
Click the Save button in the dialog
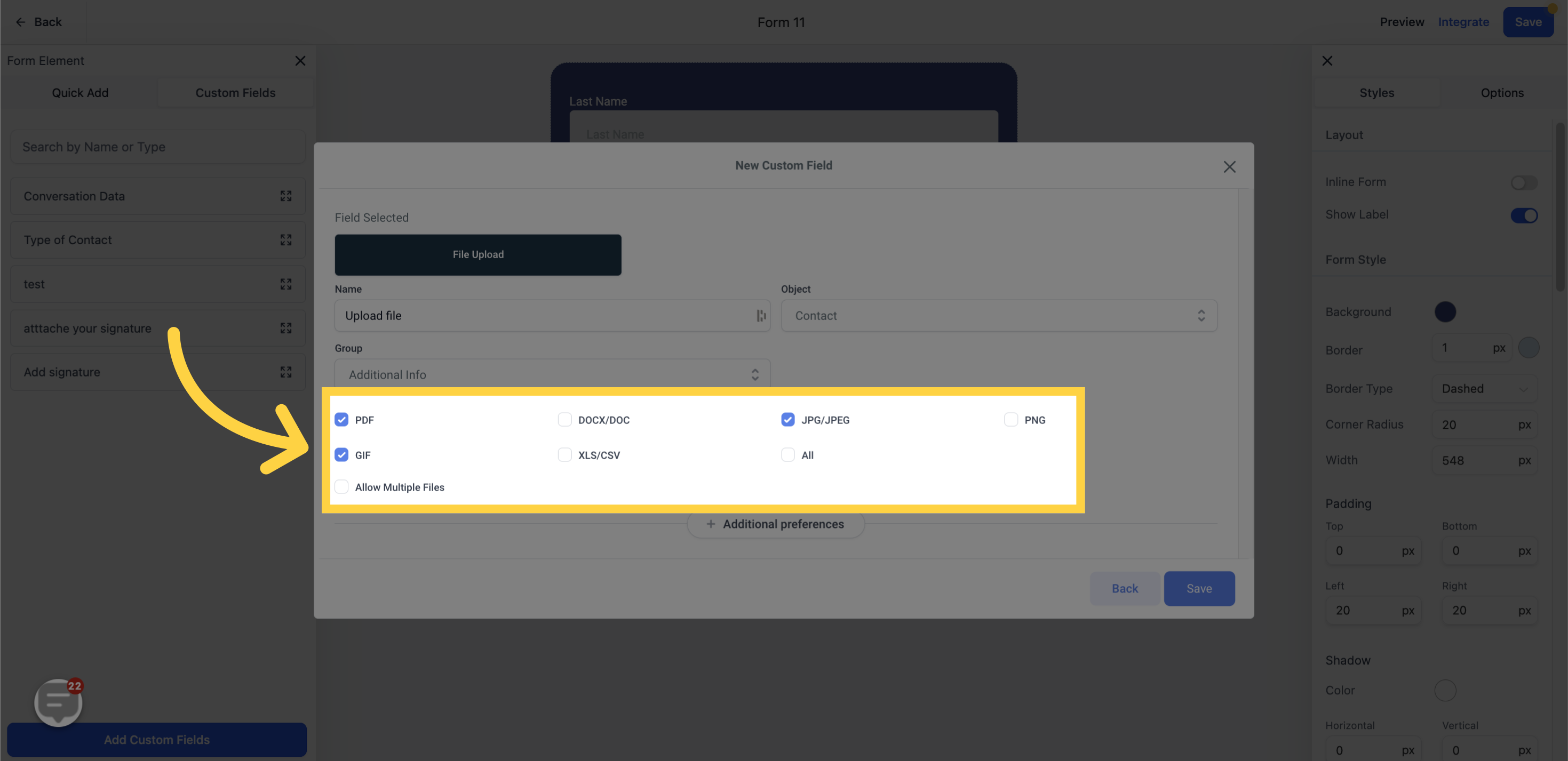pyautogui.click(x=1200, y=588)
